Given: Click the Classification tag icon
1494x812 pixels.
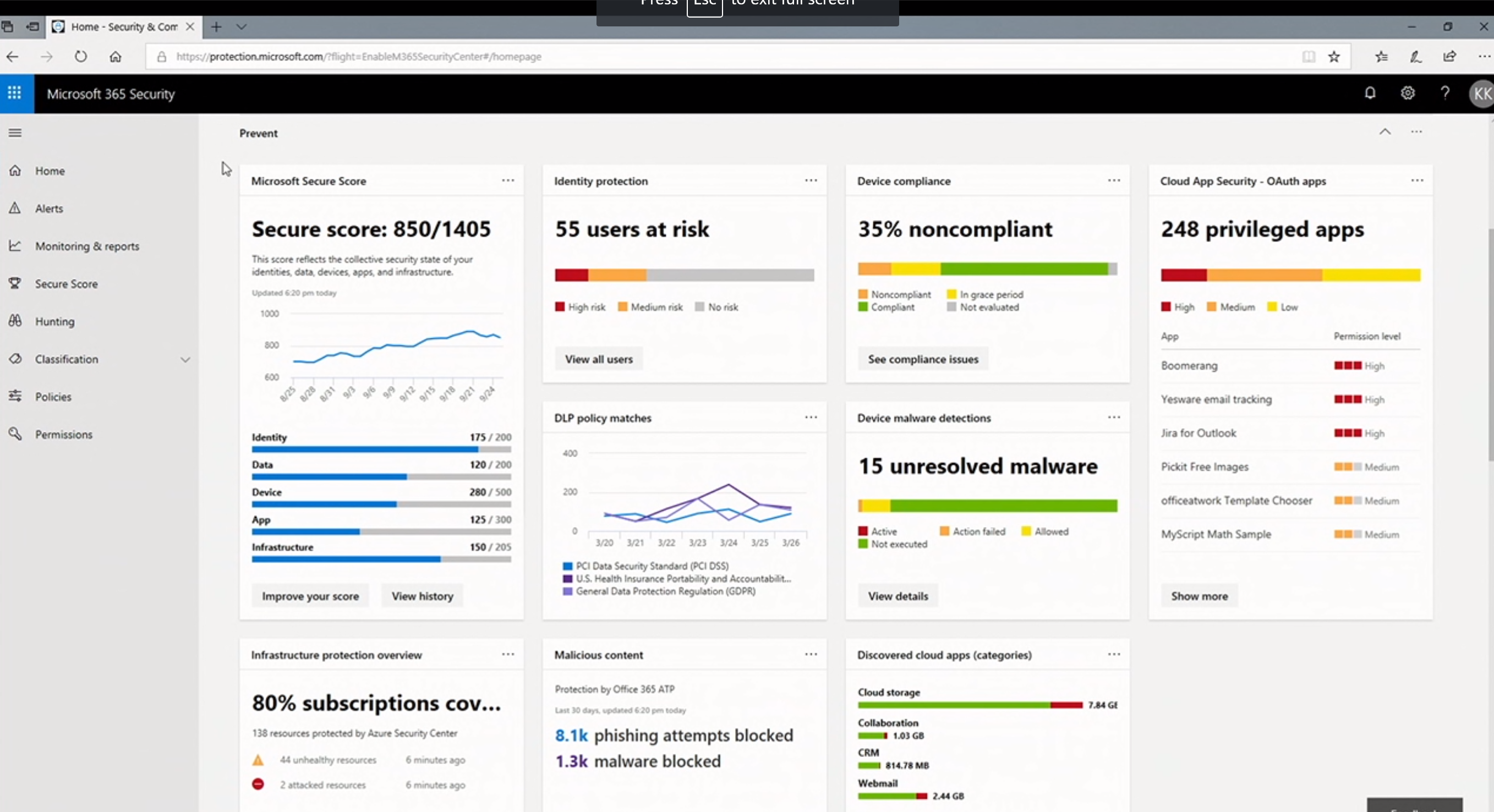Looking at the screenshot, I should [x=15, y=359].
